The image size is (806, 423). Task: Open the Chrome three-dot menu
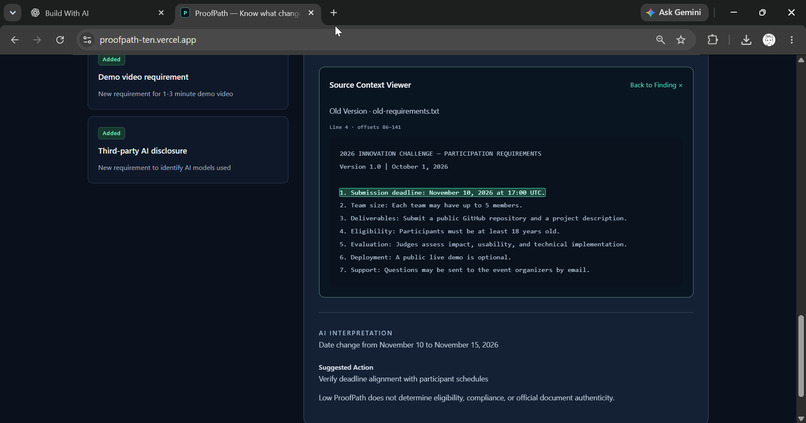coord(792,40)
